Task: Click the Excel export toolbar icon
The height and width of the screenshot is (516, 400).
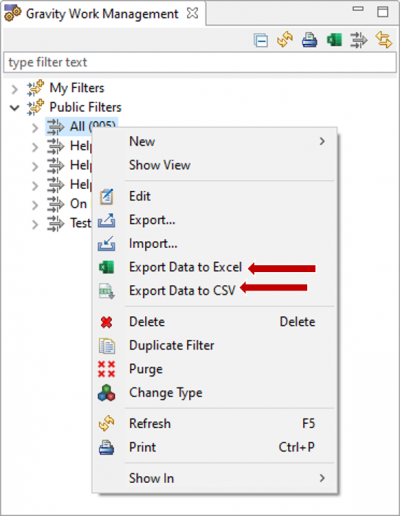Action: 334,40
